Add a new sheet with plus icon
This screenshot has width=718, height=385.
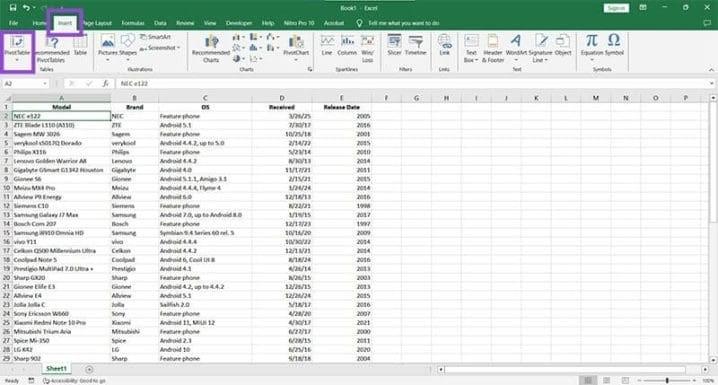click(x=89, y=369)
